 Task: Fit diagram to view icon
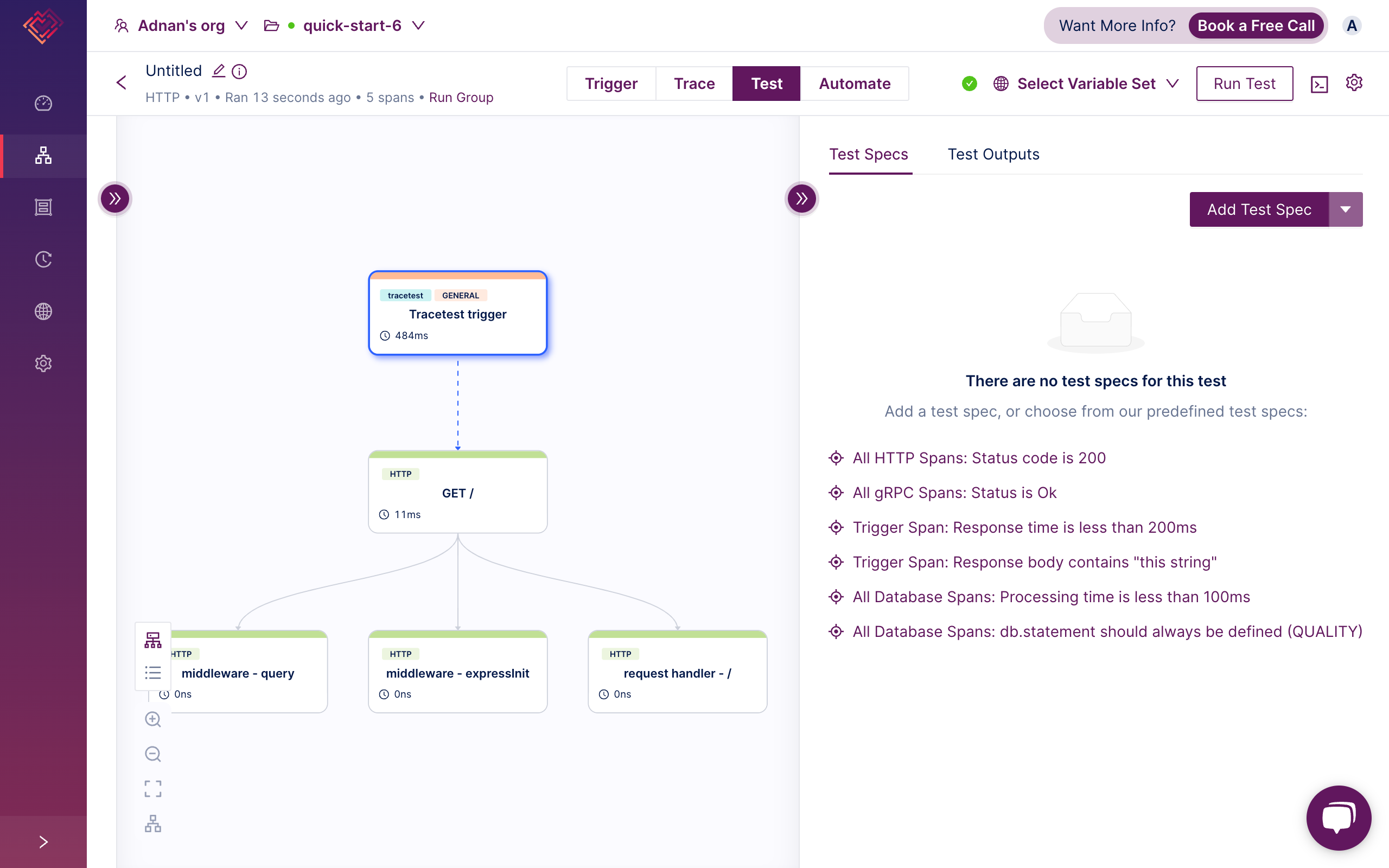pyautogui.click(x=152, y=789)
